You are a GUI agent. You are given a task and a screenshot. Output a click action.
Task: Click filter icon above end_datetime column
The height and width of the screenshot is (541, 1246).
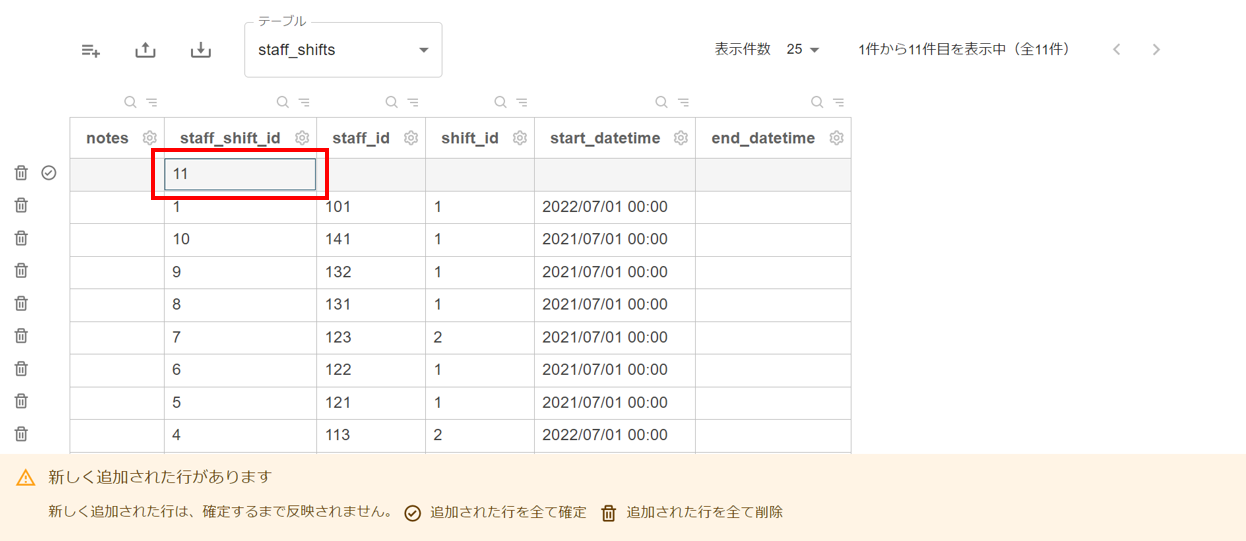tap(839, 102)
